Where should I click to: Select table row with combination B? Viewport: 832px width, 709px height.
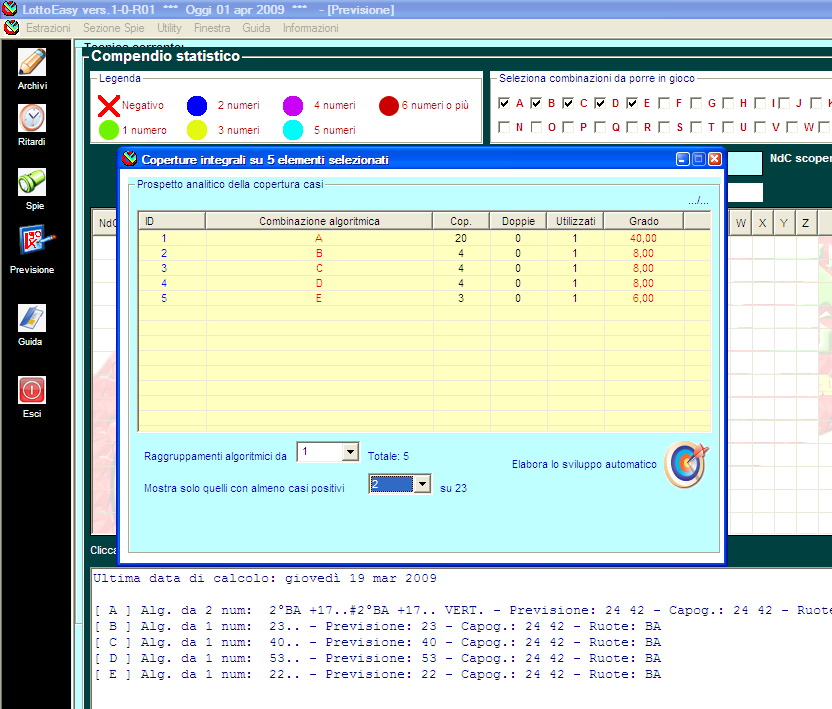click(424, 253)
